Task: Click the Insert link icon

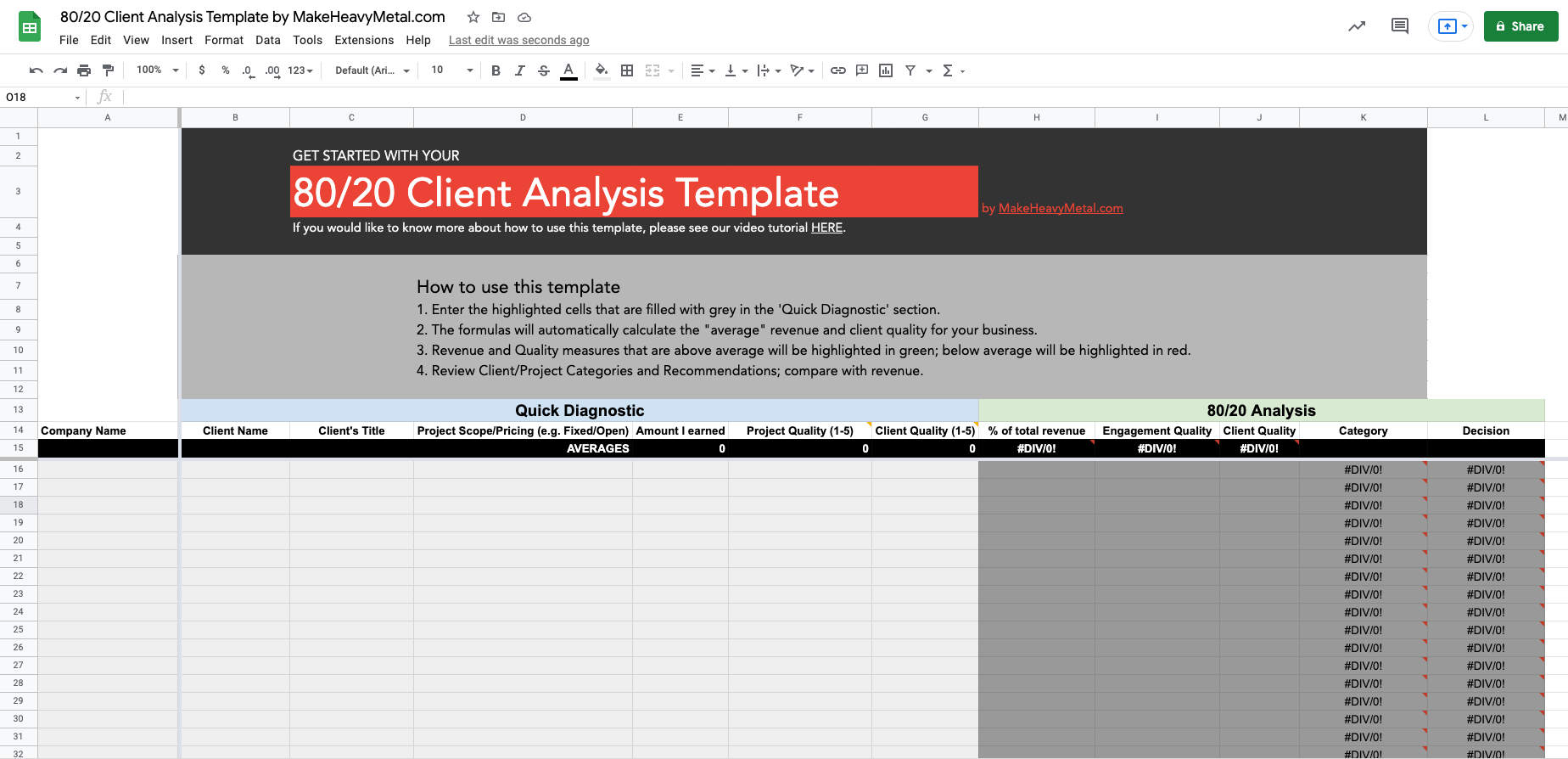Action: [838, 70]
